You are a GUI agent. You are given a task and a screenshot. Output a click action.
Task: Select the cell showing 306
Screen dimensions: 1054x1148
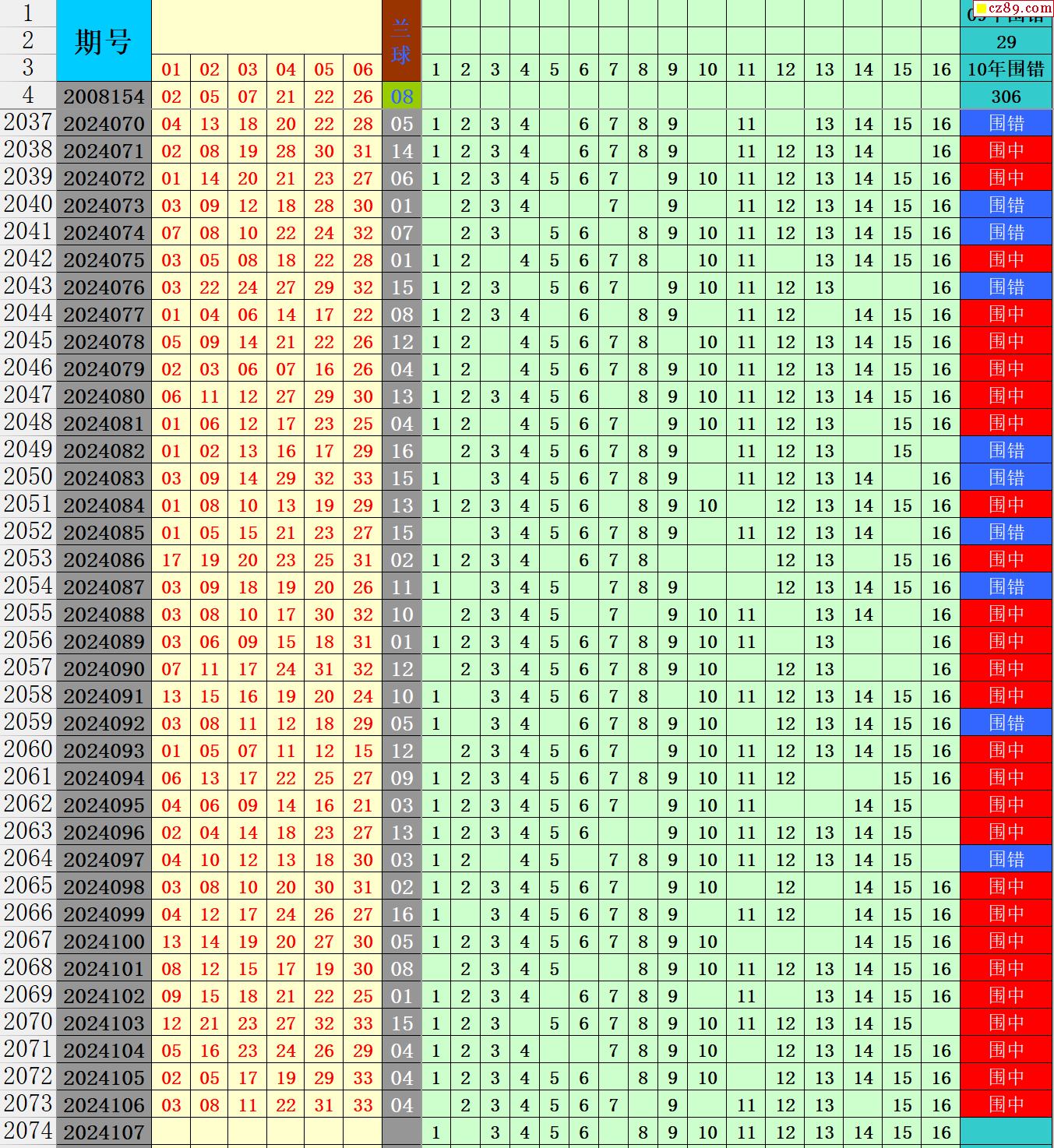(x=1006, y=97)
